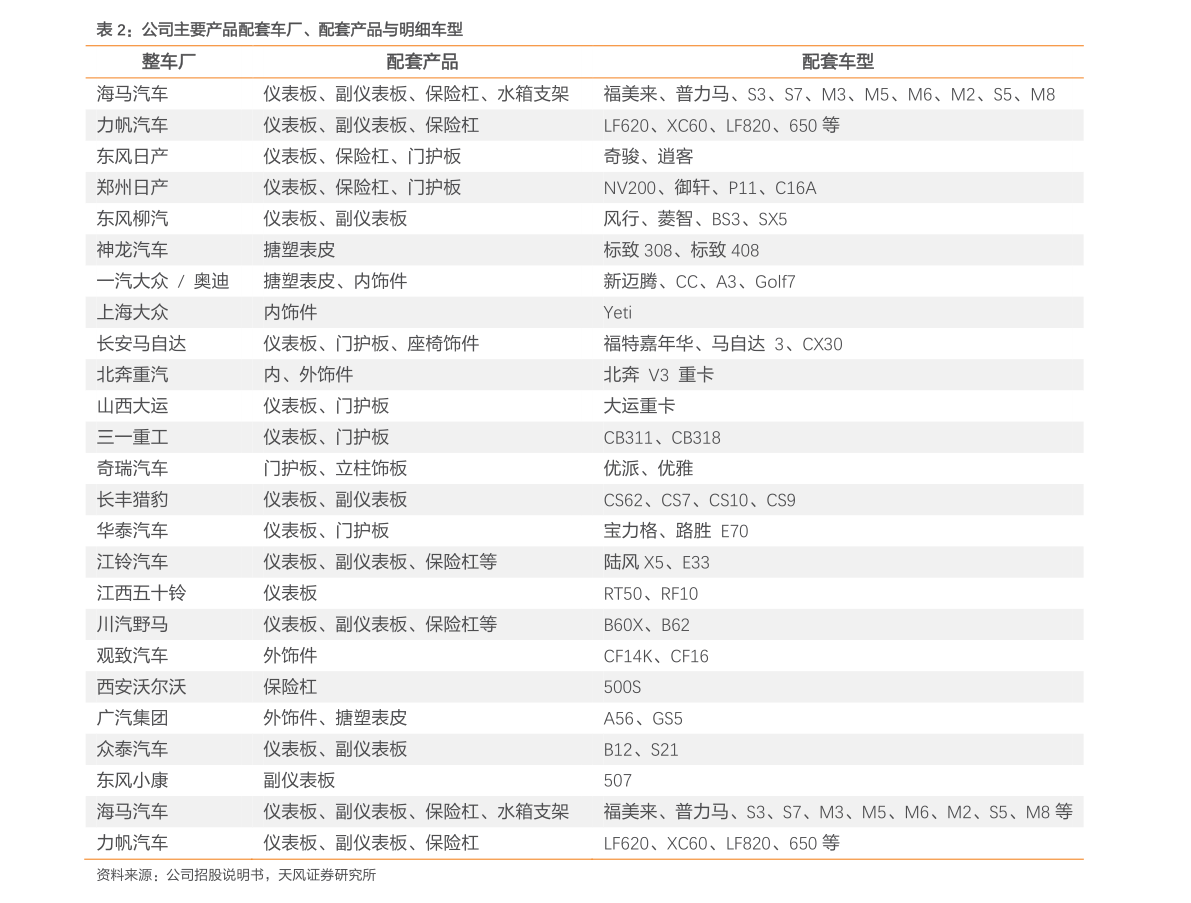Click the 内饰件 cell in 上海大众 row
This screenshot has height=903, width=1191.
coord(290,312)
